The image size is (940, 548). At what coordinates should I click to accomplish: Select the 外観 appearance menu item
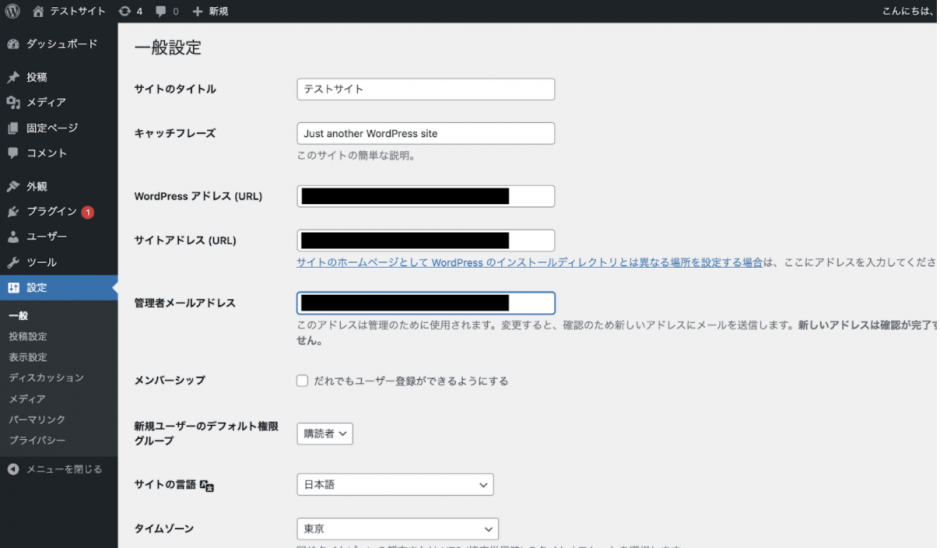(37, 187)
